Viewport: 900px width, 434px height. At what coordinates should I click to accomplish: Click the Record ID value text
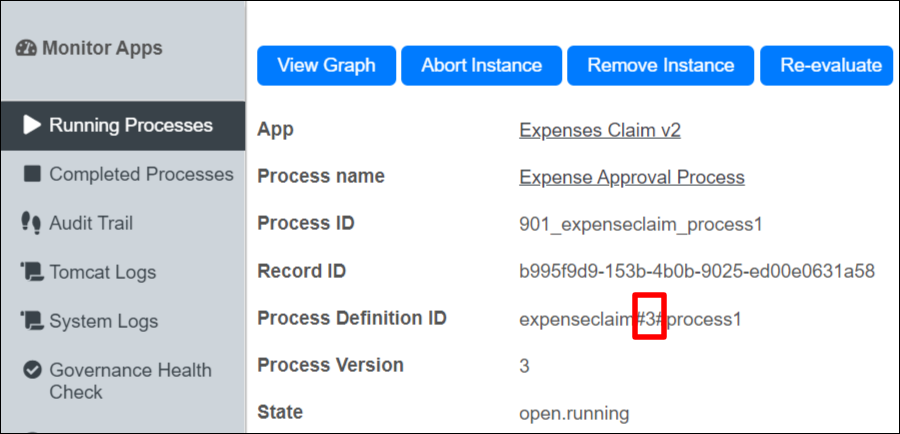[x=697, y=271]
